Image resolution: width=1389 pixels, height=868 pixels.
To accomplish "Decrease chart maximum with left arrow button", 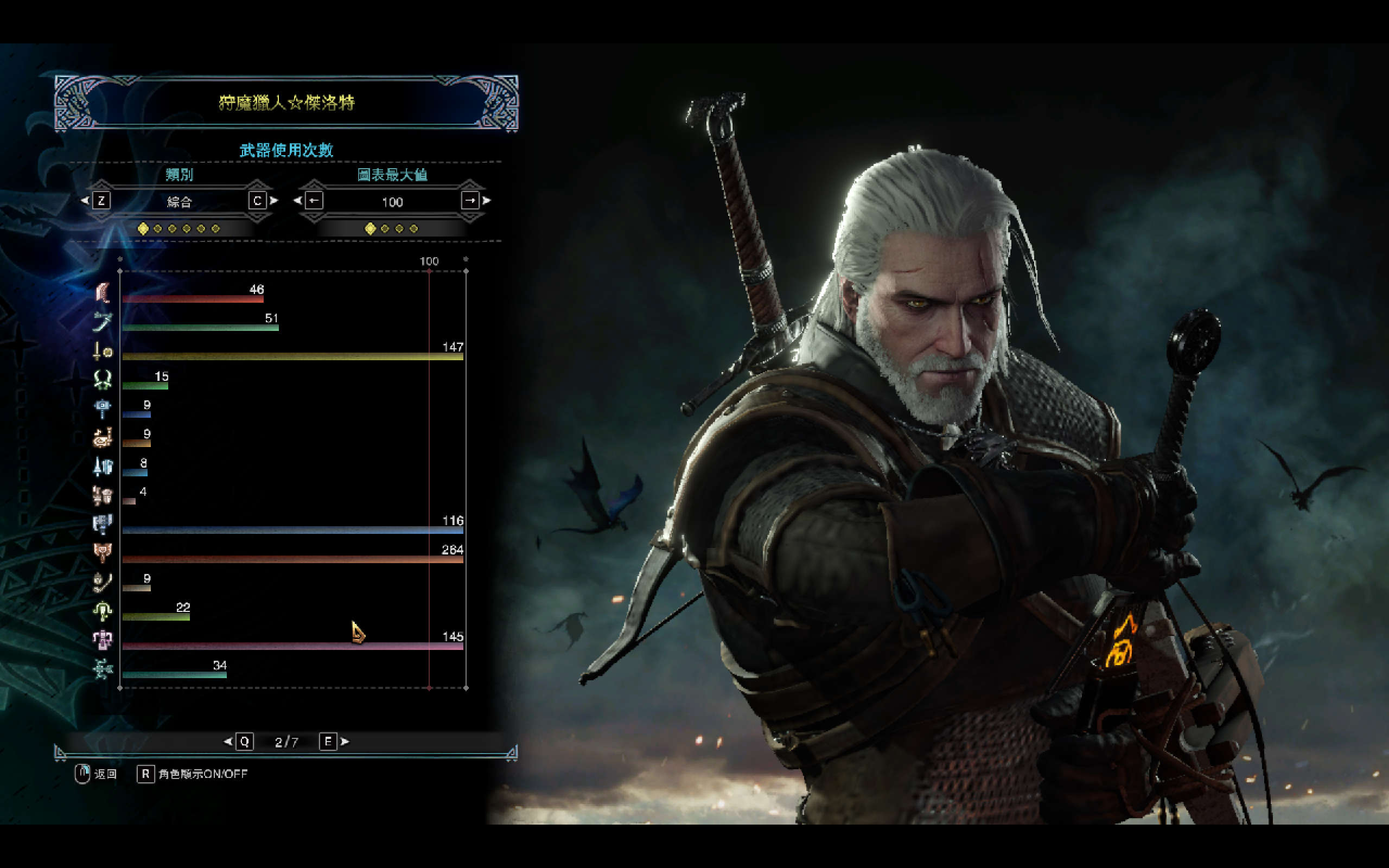I will pyautogui.click(x=314, y=201).
